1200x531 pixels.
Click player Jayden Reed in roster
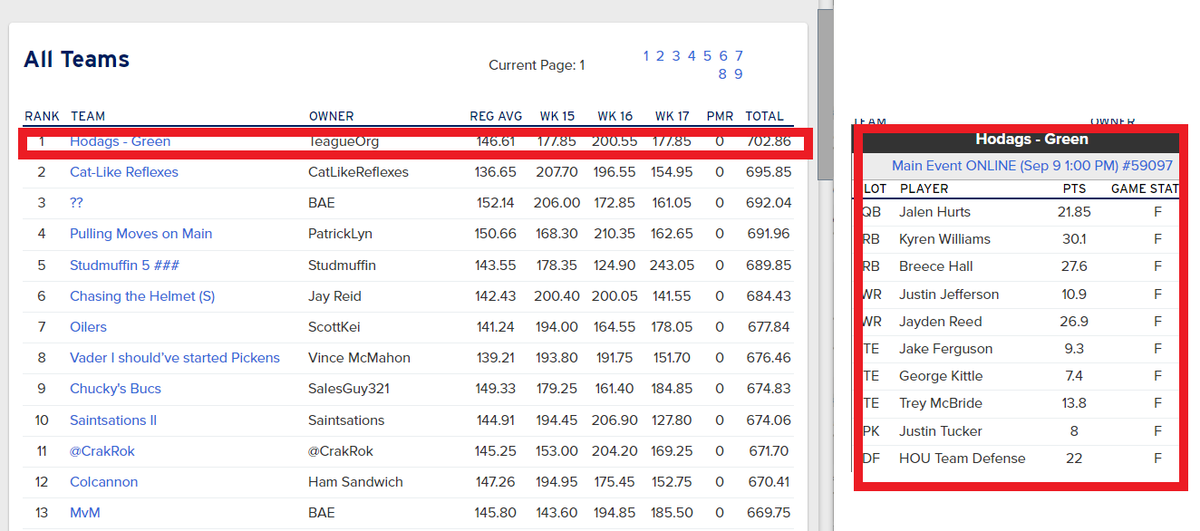tap(940, 321)
